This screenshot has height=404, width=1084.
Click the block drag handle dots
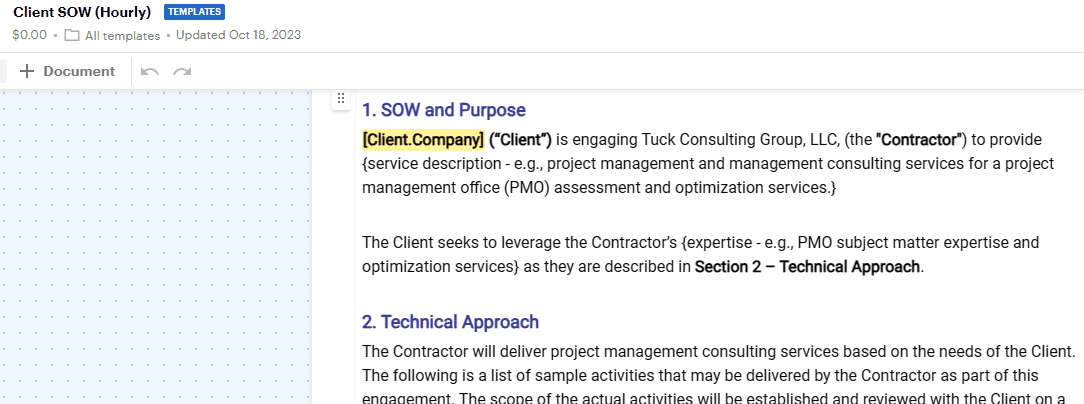340,99
